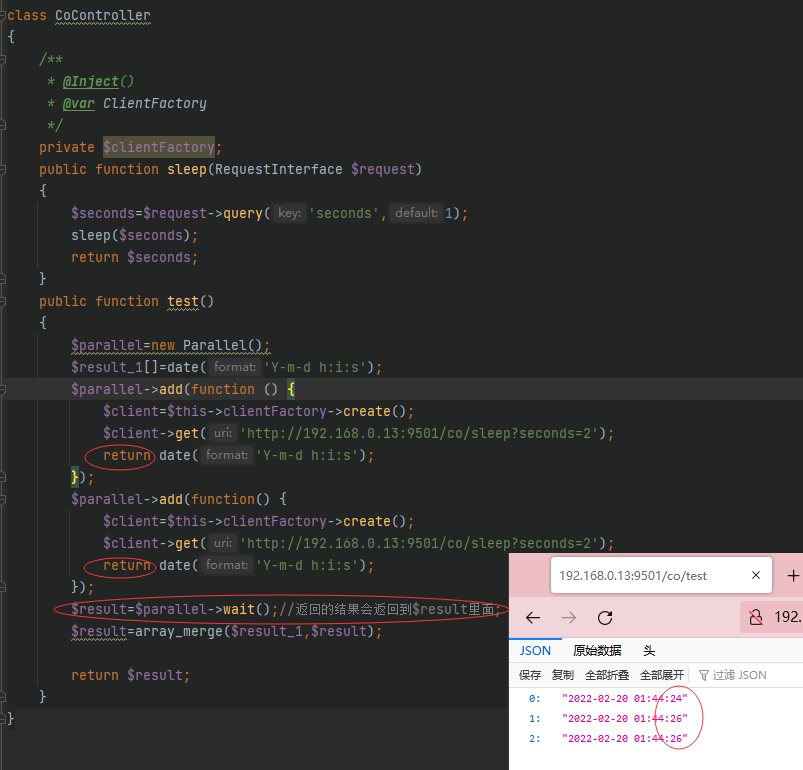
Task: Switch to the 头 tab
Action: 649,651
